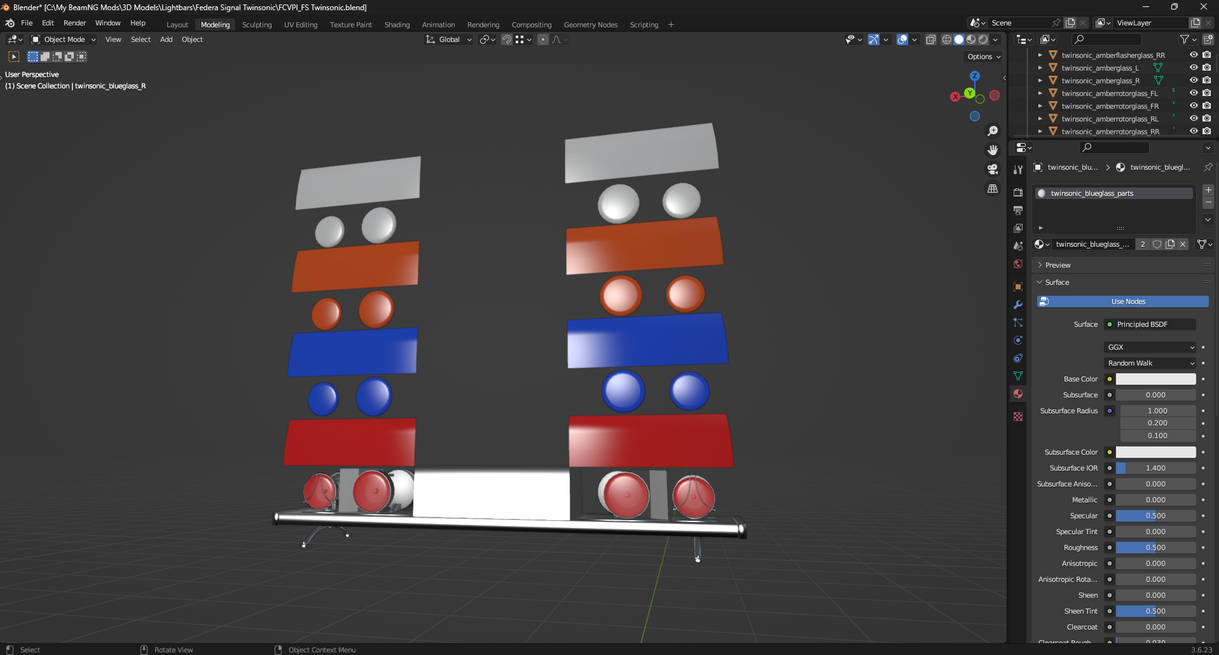Toggle X-ray view in viewport header
The width and height of the screenshot is (1219, 655).
930,40
